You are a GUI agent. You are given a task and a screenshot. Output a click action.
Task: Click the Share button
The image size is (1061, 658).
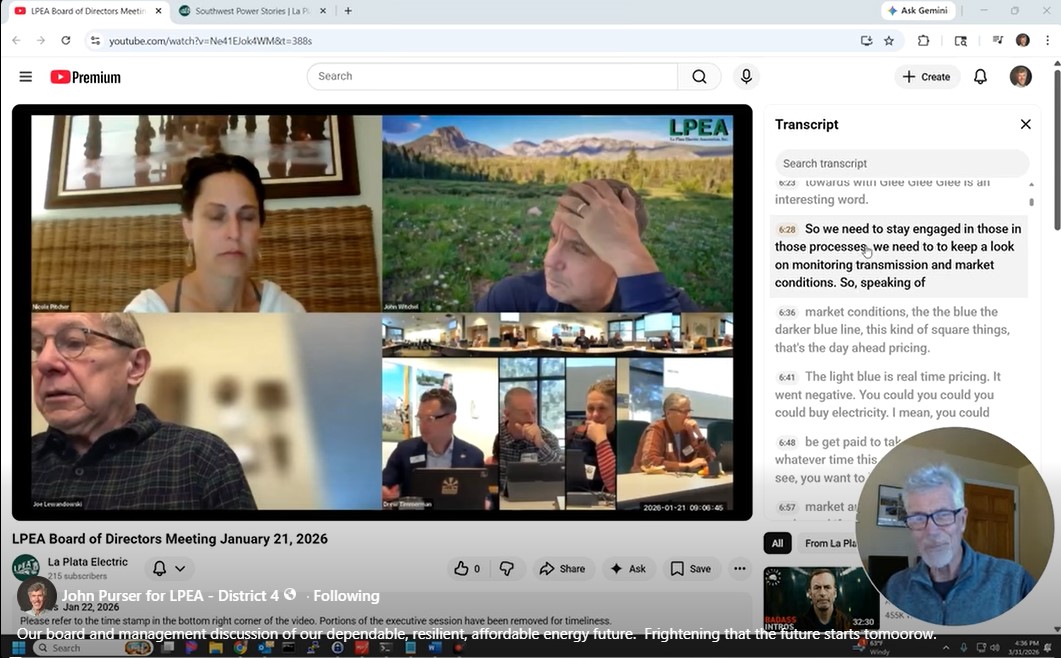pos(562,569)
